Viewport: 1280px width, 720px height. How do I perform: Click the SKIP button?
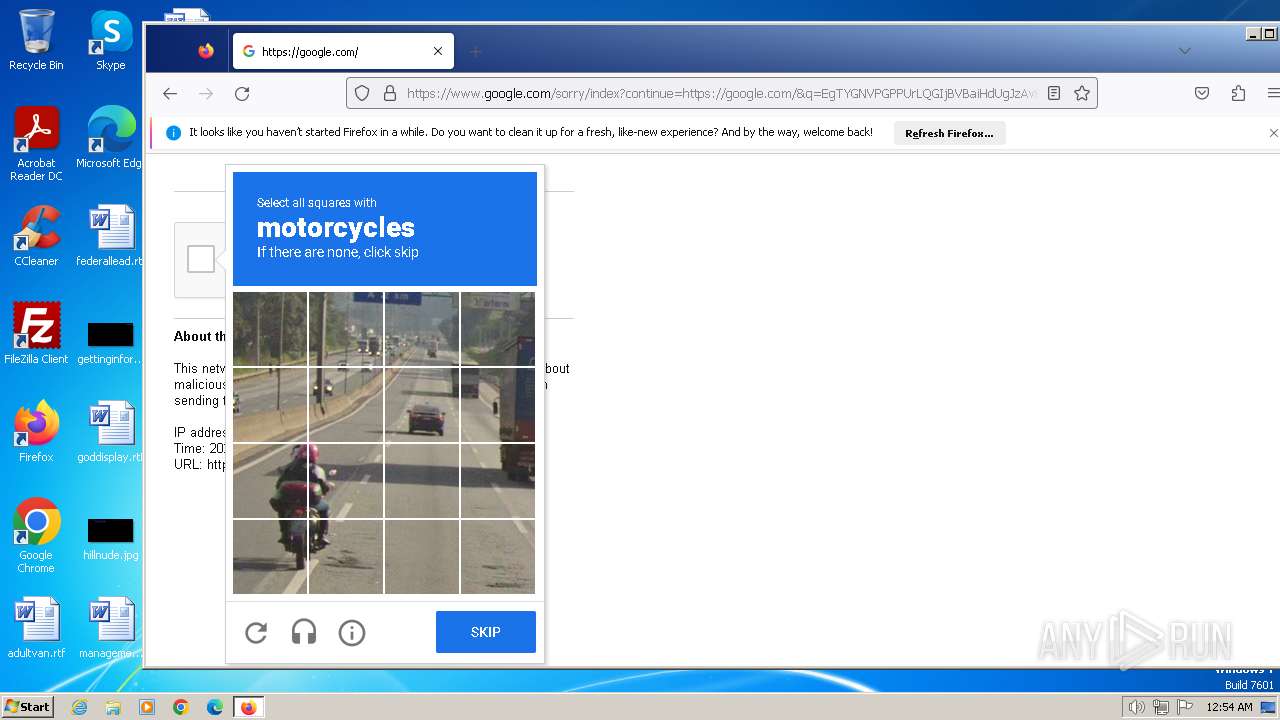tap(486, 632)
